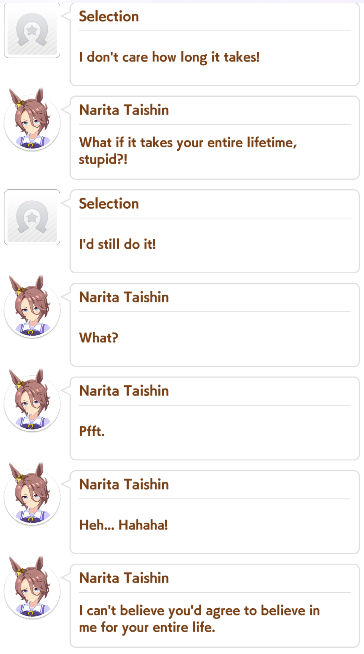Click Narita Taishin's avatar next to "What?"
The image size is (364, 654).
32,307
